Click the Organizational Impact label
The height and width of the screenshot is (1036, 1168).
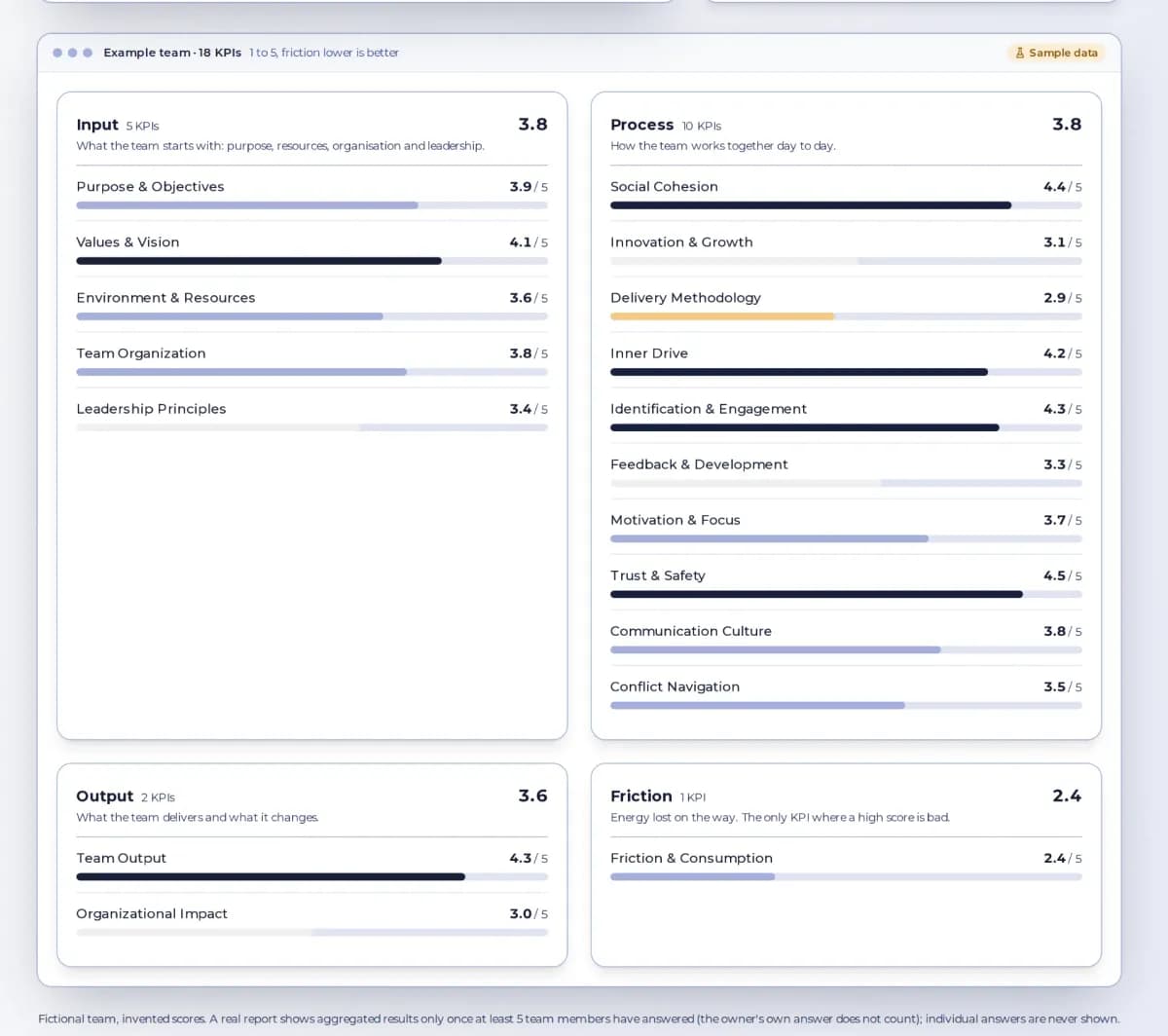tap(152, 913)
